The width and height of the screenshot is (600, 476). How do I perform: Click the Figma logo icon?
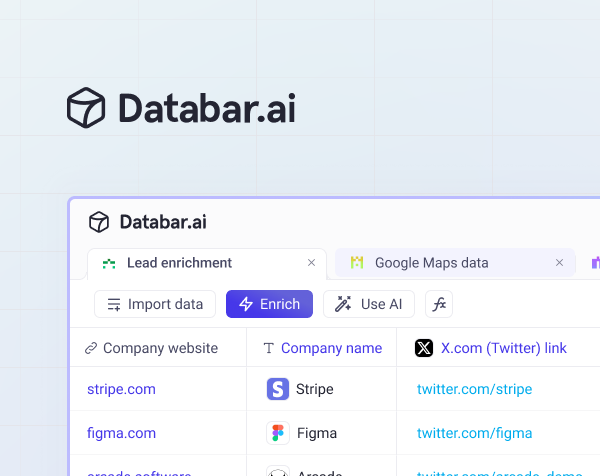click(x=278, y=433)
